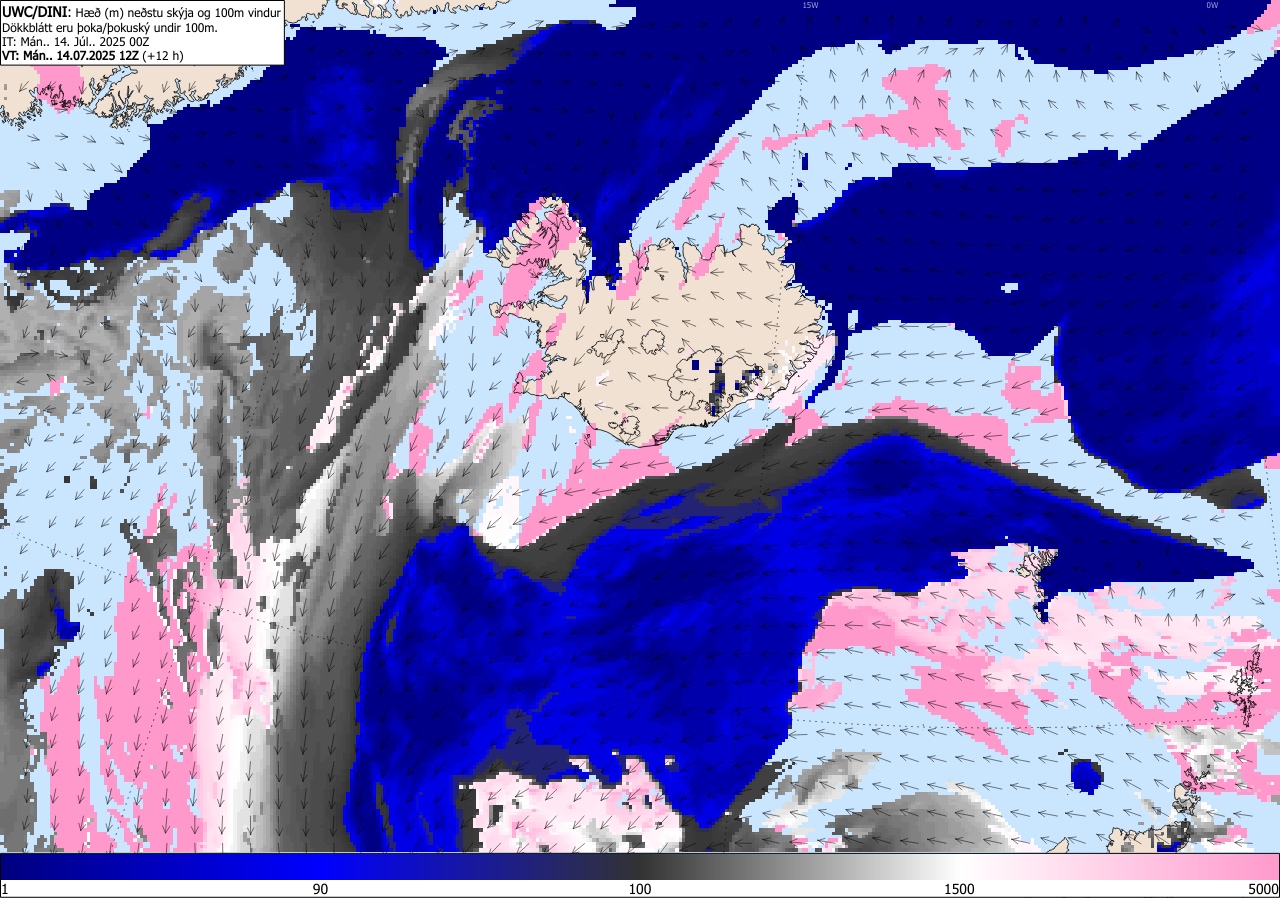1280x898 pixels.
Task: Click the 'VT: Mán.. 14.07.2025 12Z (+12 h)' line
Action: tap(92, 56)
